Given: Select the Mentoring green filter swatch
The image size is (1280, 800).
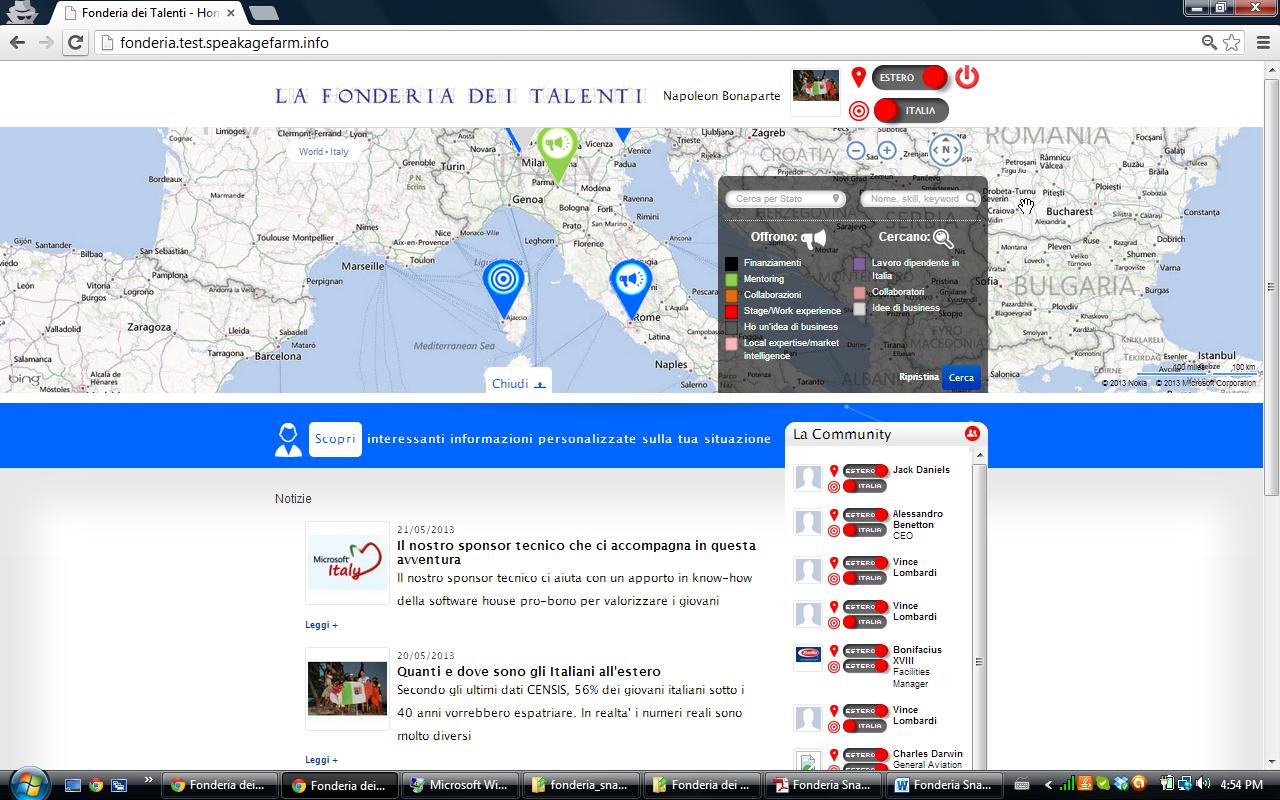Looking at the screenshot, I should pyautogui.click(x=732, y=279).
